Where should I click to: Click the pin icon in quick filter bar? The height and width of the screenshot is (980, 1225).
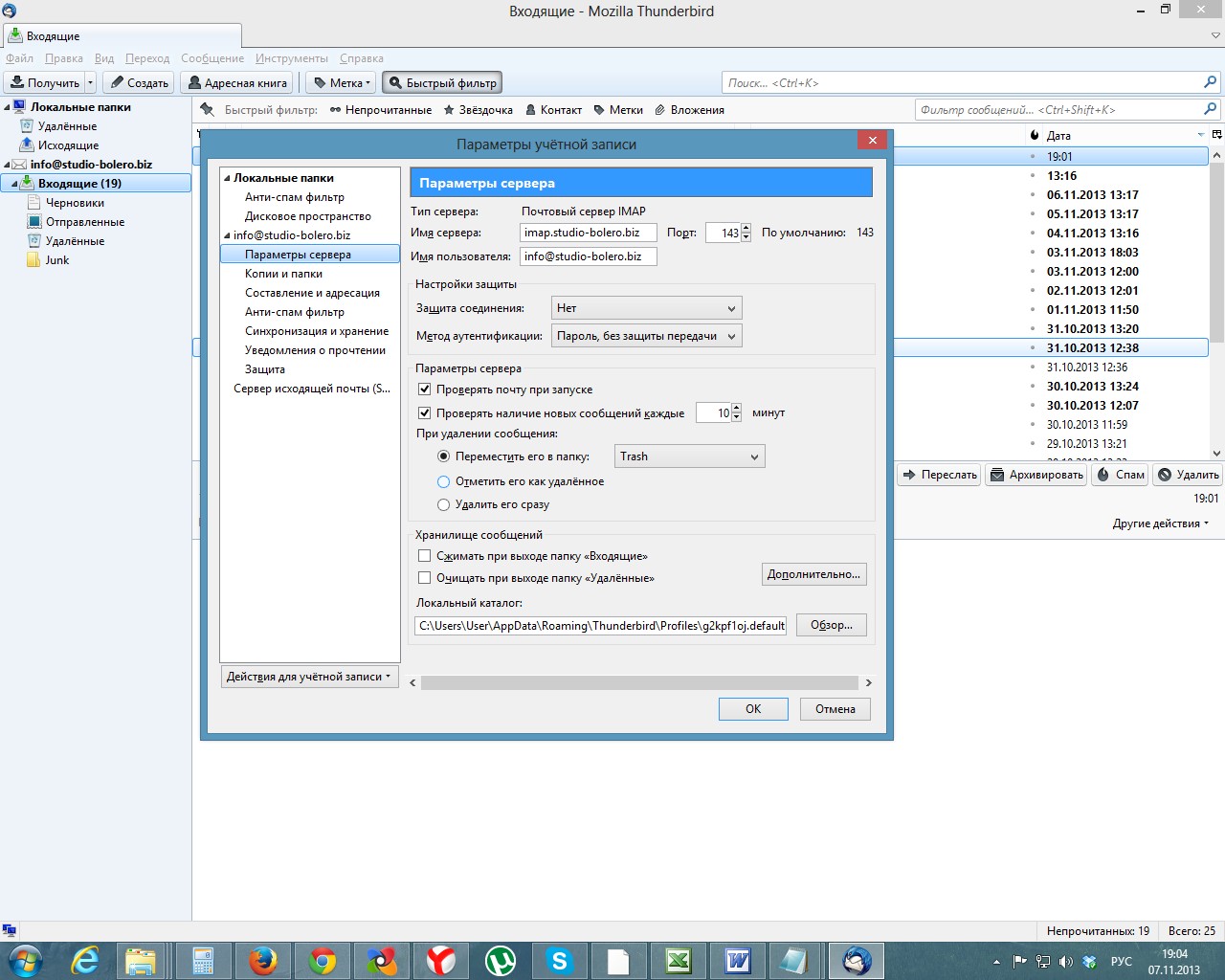click(207, 110)
